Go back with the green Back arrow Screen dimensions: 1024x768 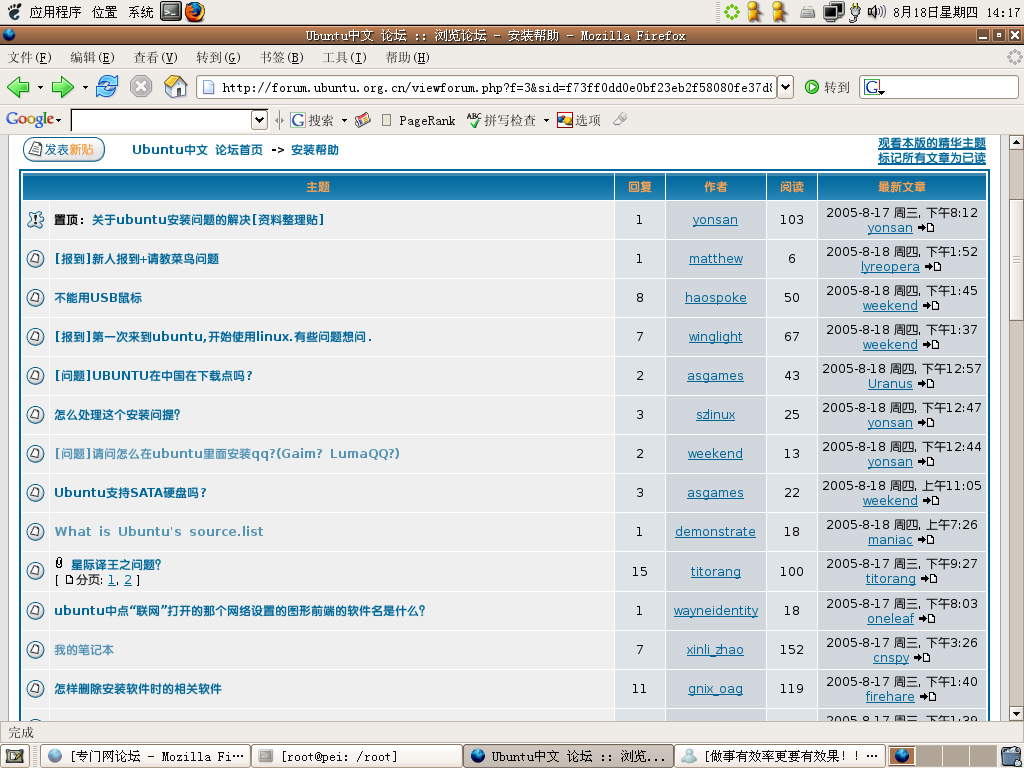[18, 87]
